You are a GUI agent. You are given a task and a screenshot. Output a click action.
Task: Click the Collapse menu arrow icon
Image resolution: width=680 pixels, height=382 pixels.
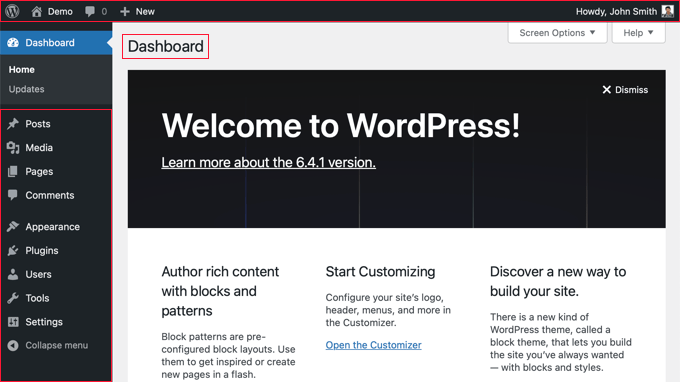[13, 345]
